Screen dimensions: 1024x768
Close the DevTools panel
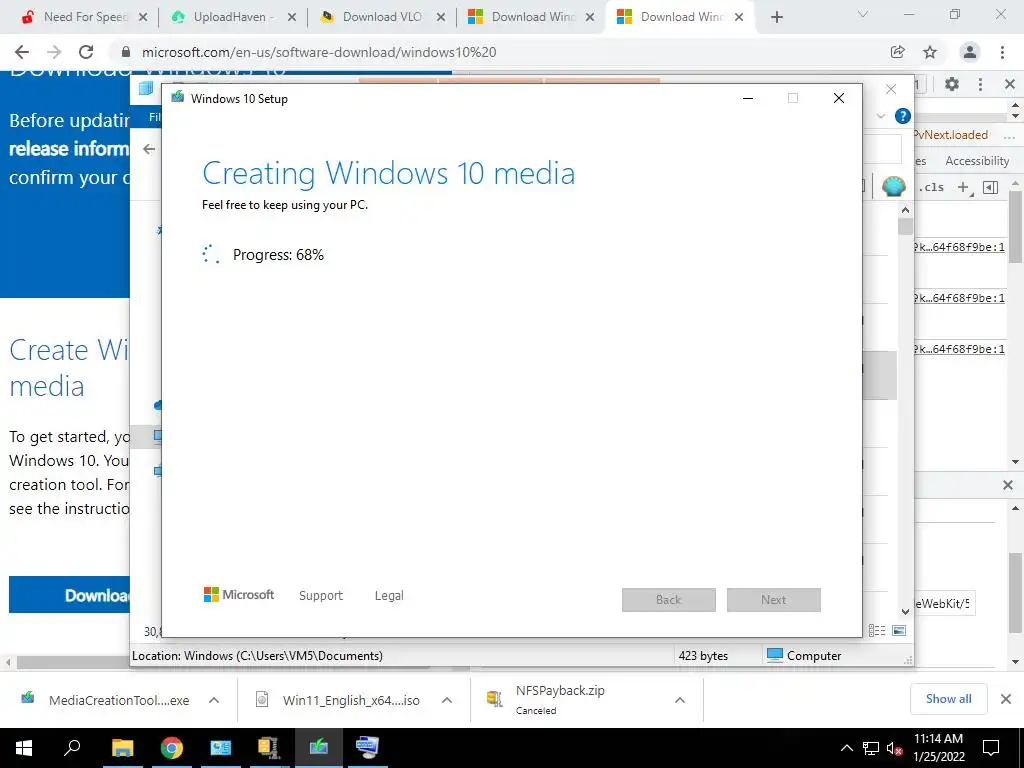[x=1010, y=84]
